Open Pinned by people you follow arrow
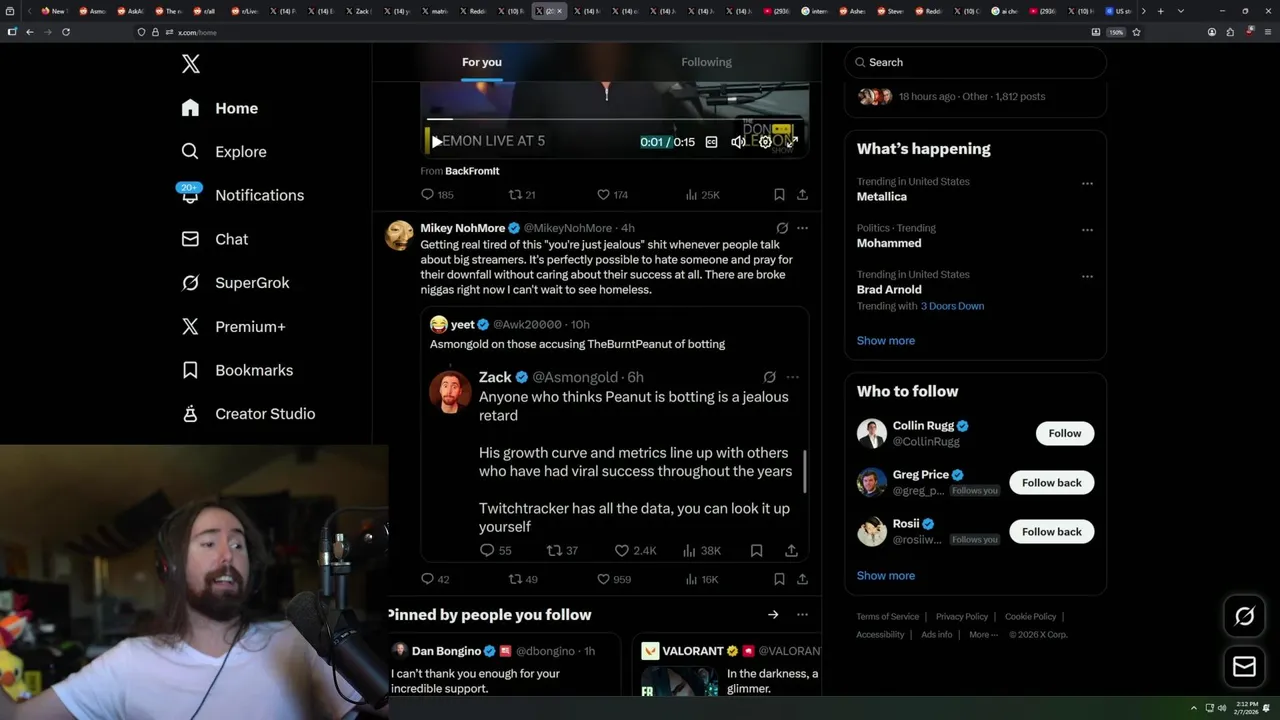Screen dimensions: 1280x720 point(773,615)
